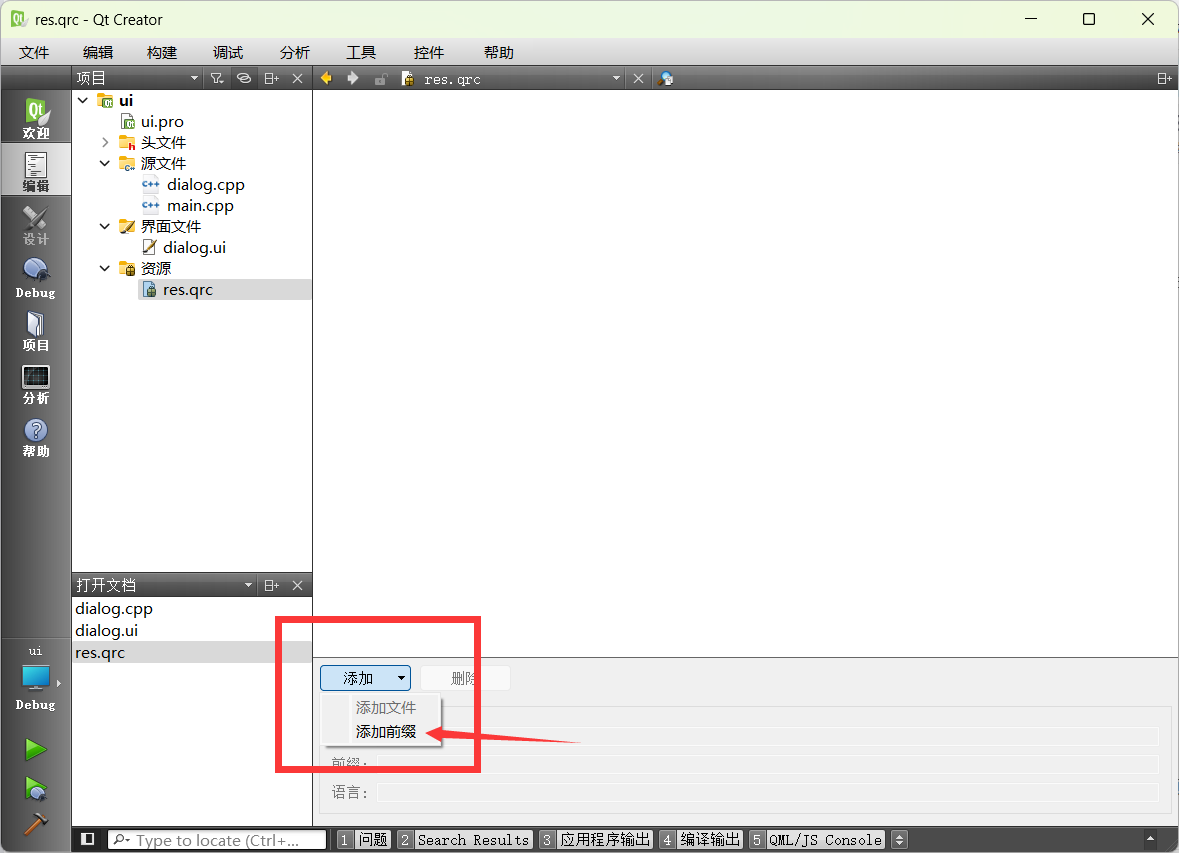Click the filter tree funnel icon

click(x=217, y=78)
